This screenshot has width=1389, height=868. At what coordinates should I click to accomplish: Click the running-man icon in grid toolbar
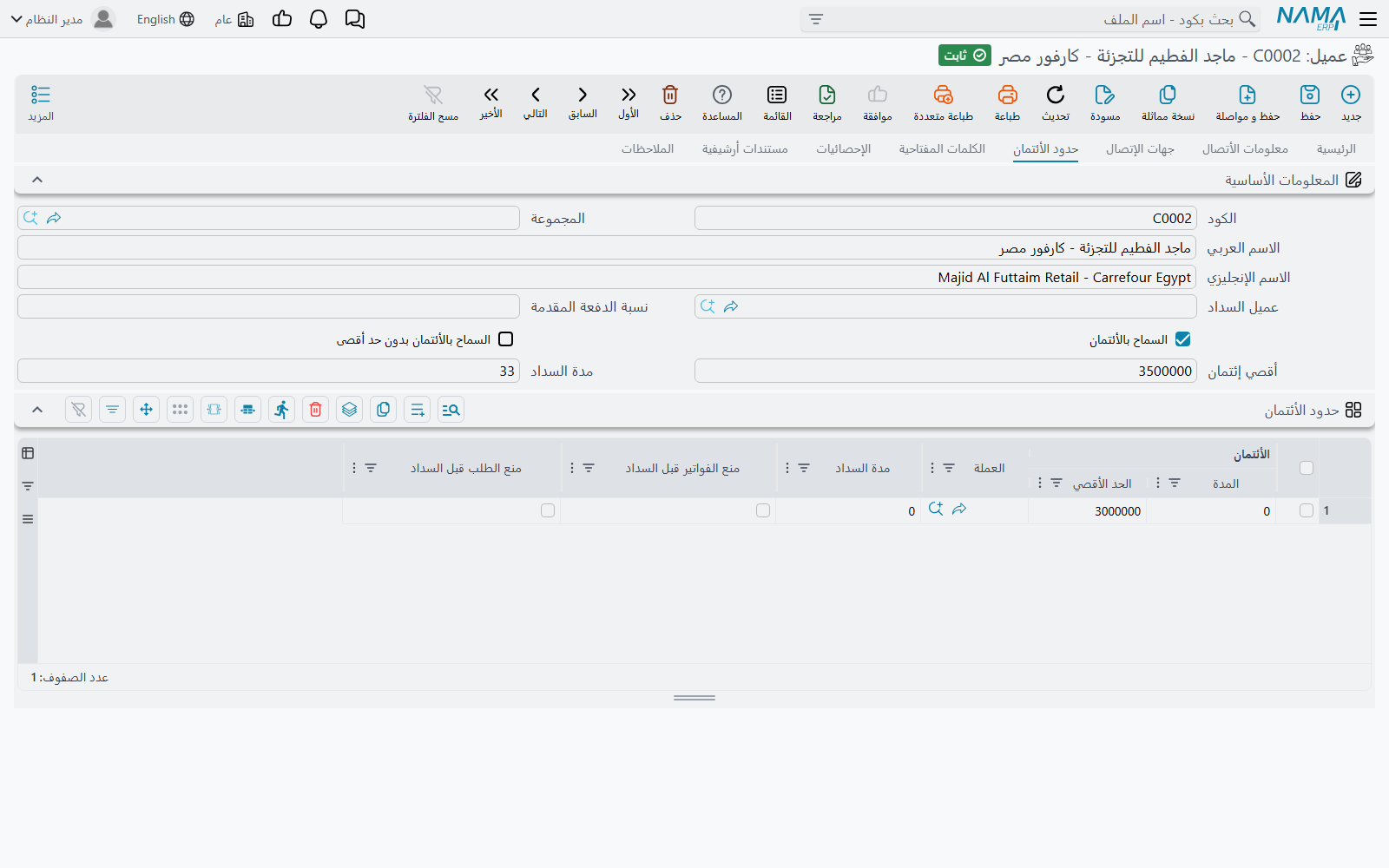pos(282,410)
